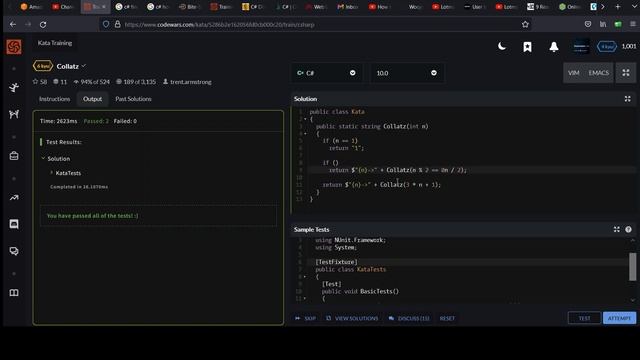Toggle dark mode moon icon
Screen dimensions: 640x360
[502, 47]
